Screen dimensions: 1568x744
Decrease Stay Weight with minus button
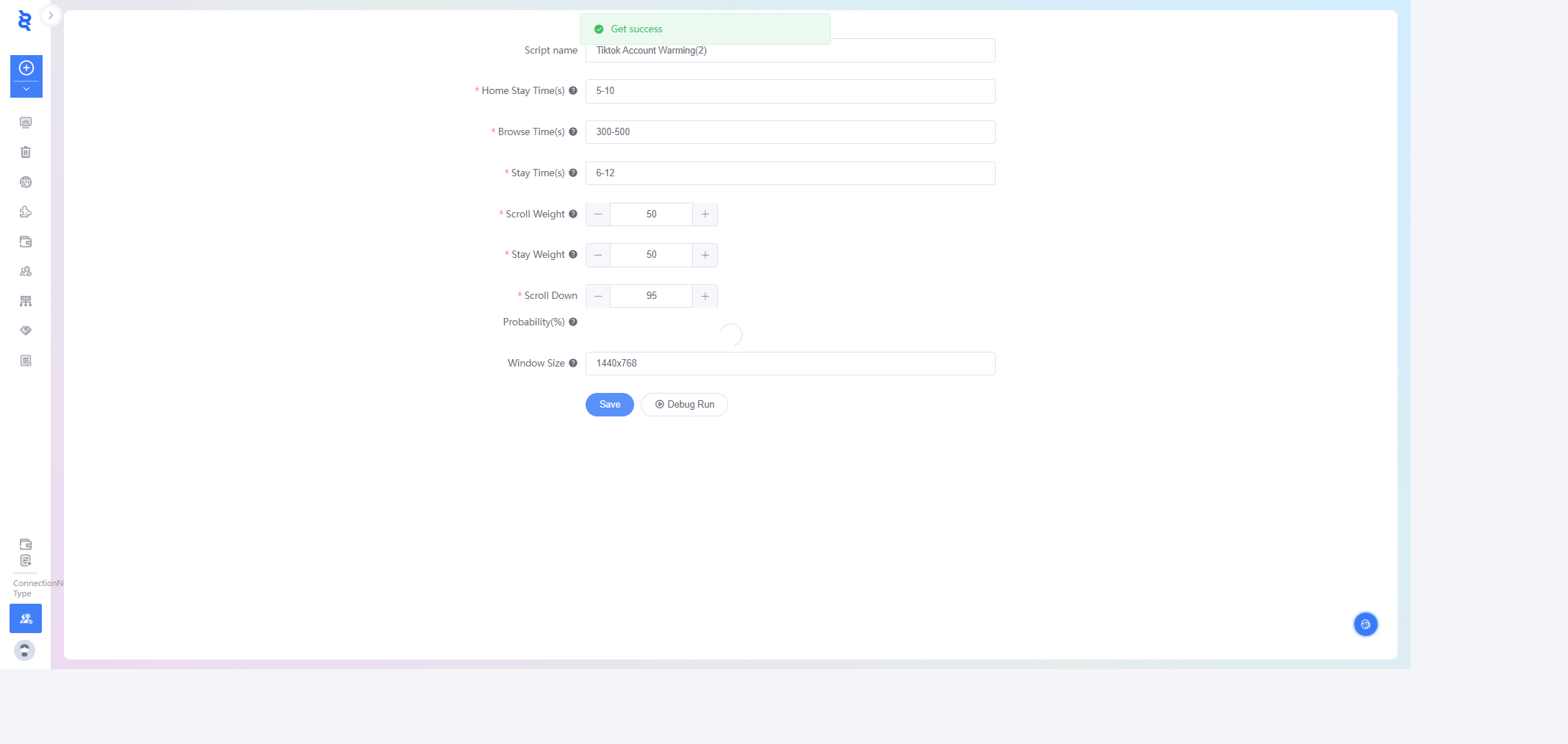point(598,255)
